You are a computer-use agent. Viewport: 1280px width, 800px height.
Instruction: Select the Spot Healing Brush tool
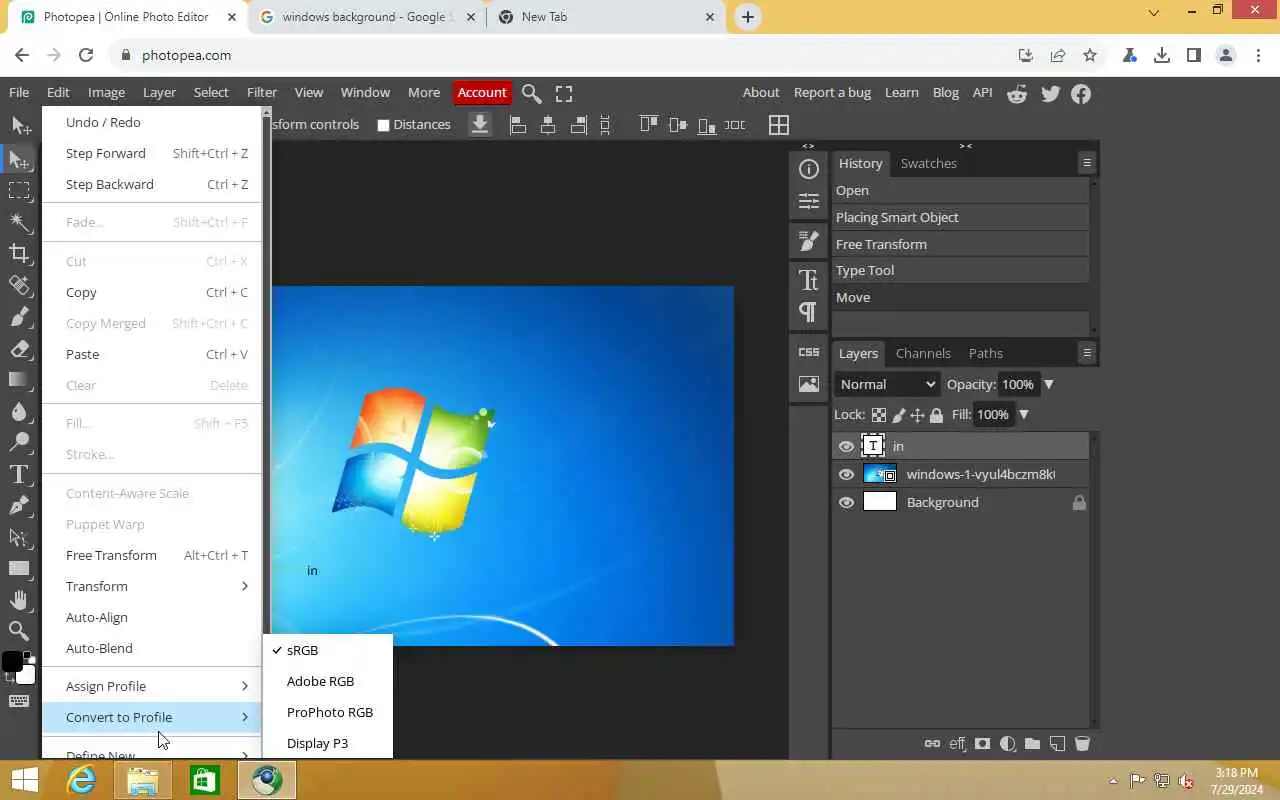click(19, 285)
